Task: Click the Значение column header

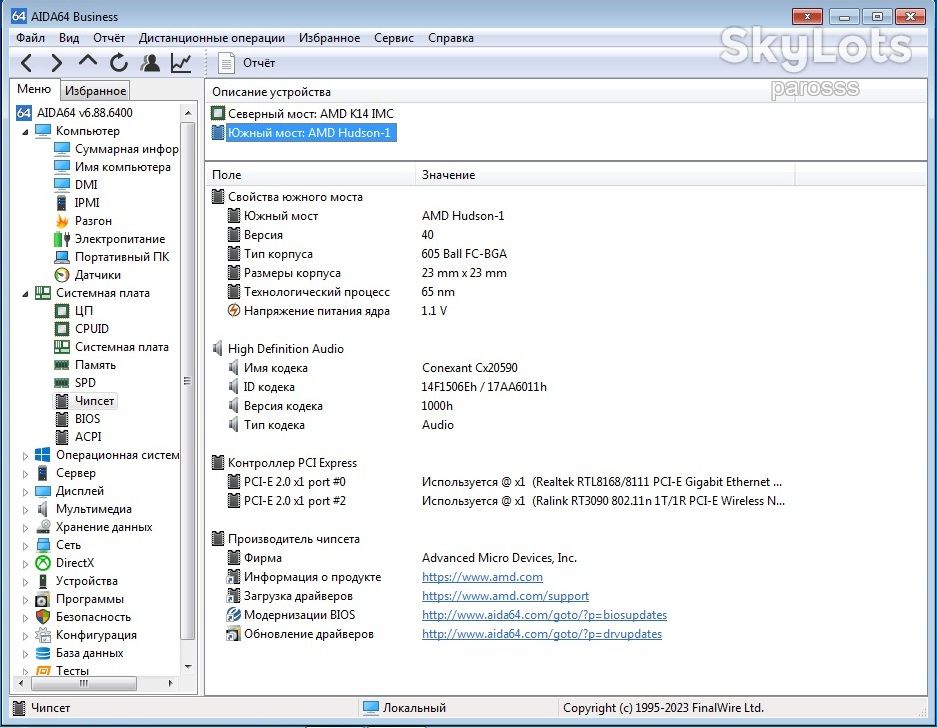Action: point(605,175)
